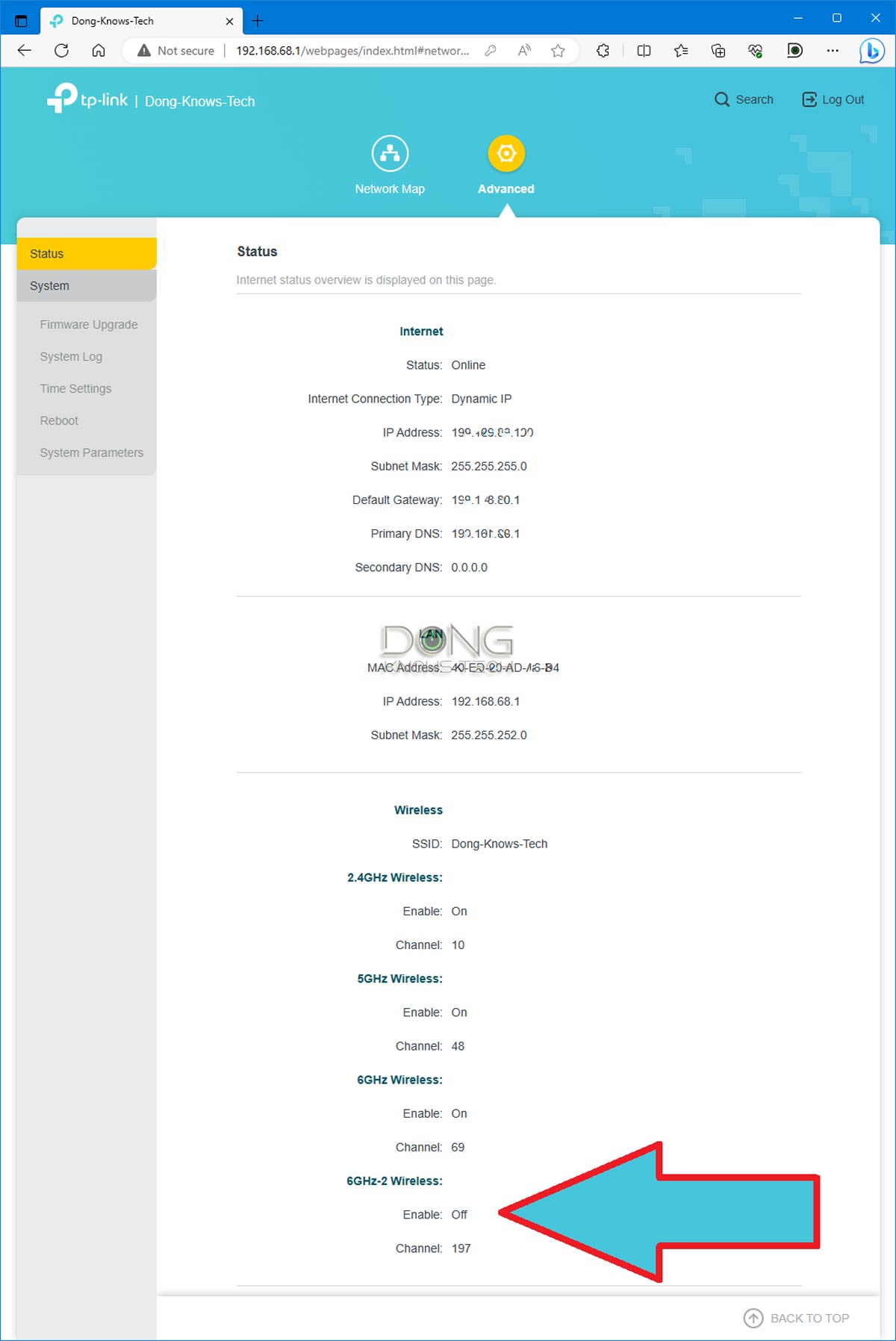The image size is (896, 1341).
Task: Open the Bing Copilot sidebar icon
Action: coord(871,51)
